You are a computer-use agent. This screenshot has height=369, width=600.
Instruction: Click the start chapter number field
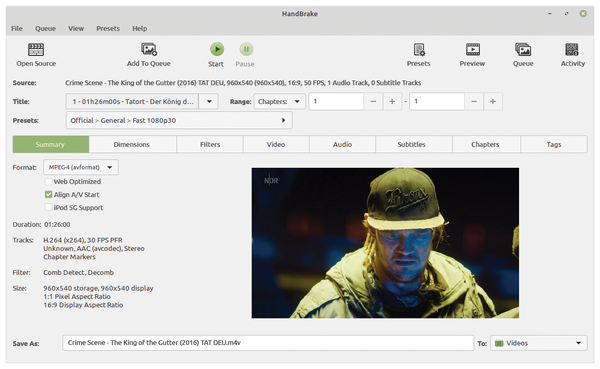336,101
